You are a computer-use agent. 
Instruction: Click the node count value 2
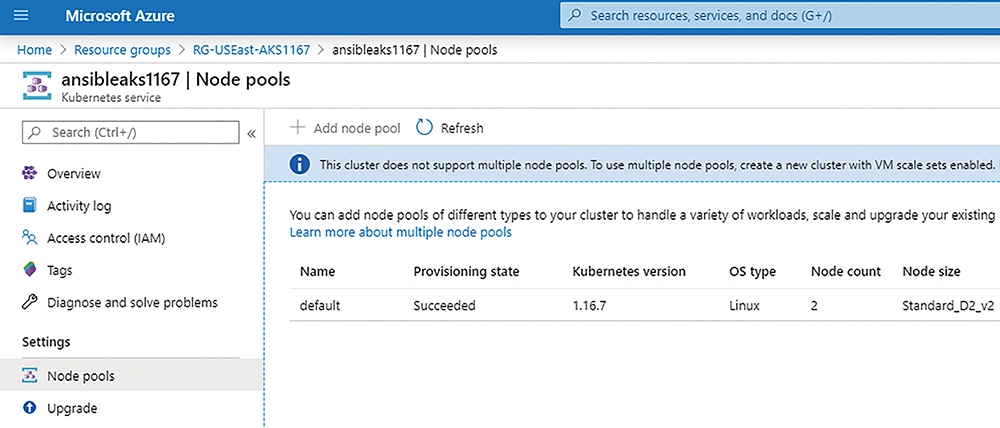(x=814, y=306)
